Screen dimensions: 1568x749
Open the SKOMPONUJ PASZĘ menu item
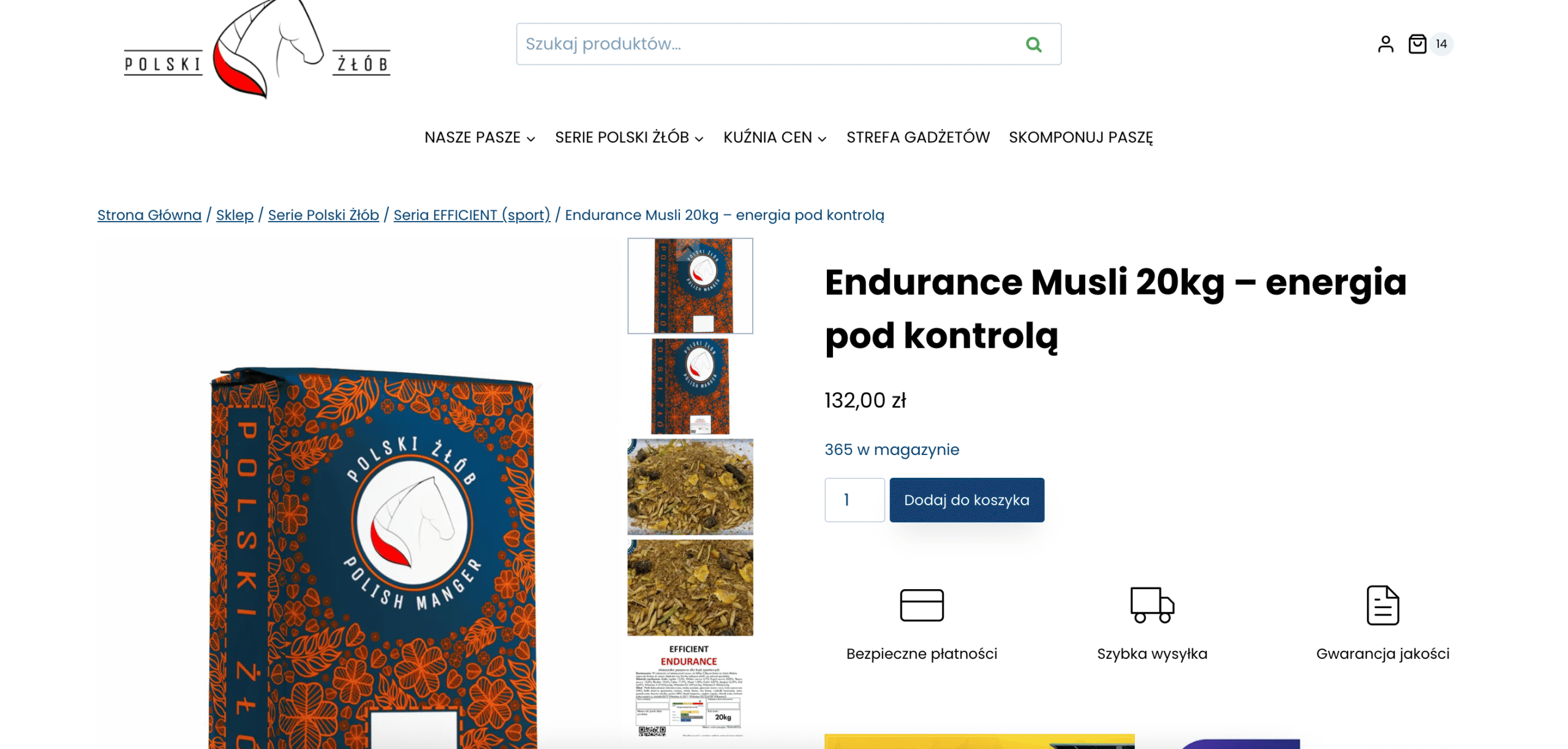(x=1080, y=137)
